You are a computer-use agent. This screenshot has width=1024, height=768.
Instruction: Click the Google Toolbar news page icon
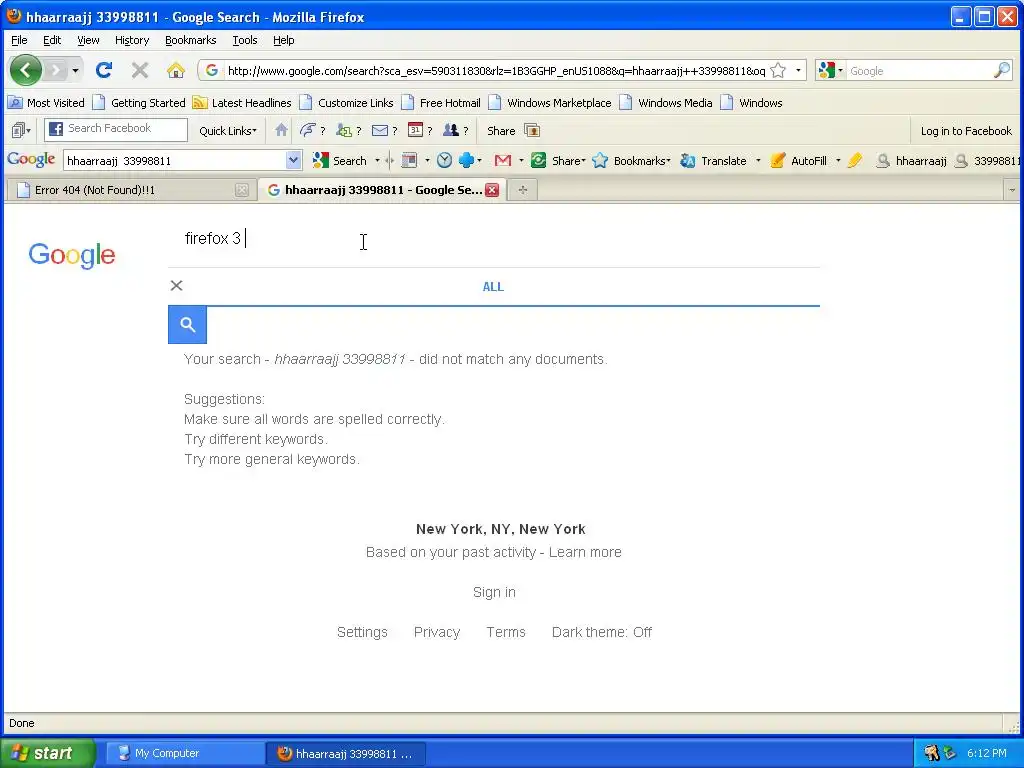[409, 161]
